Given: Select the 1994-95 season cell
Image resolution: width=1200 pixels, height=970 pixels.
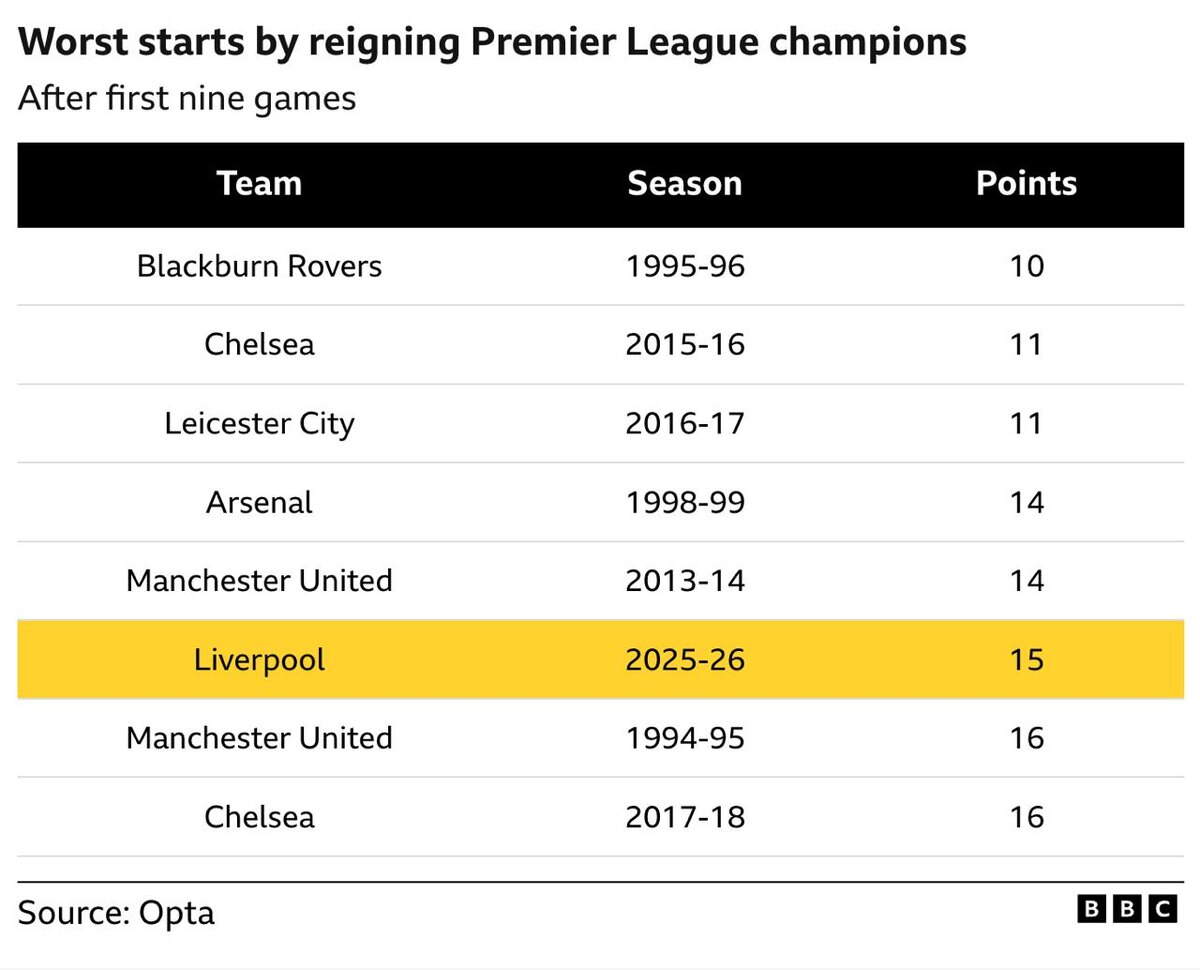Looking at the screenshot, I should pyautogui.click(x=685, y=738).
